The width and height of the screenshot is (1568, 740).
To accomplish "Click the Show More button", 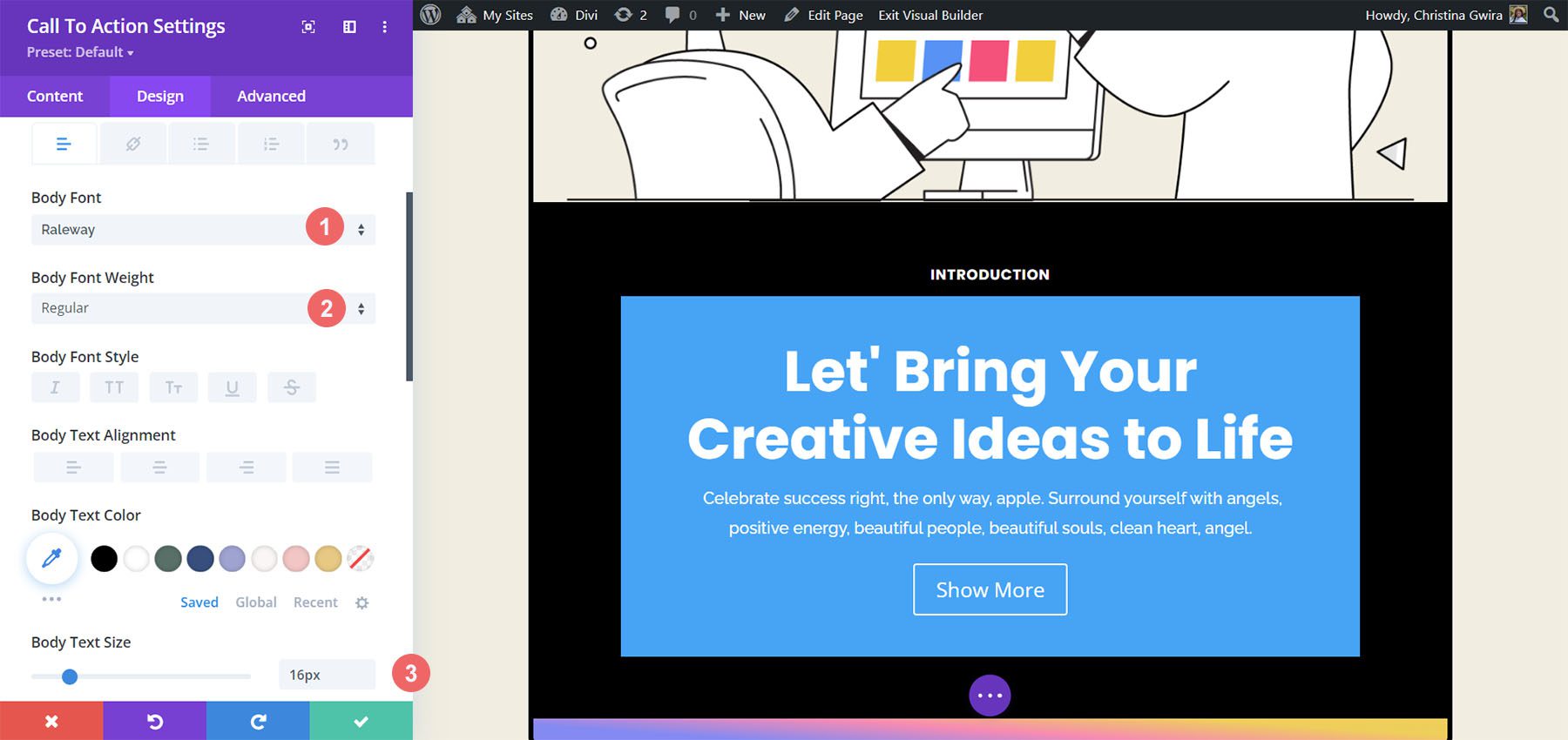I will coord(990,589).
